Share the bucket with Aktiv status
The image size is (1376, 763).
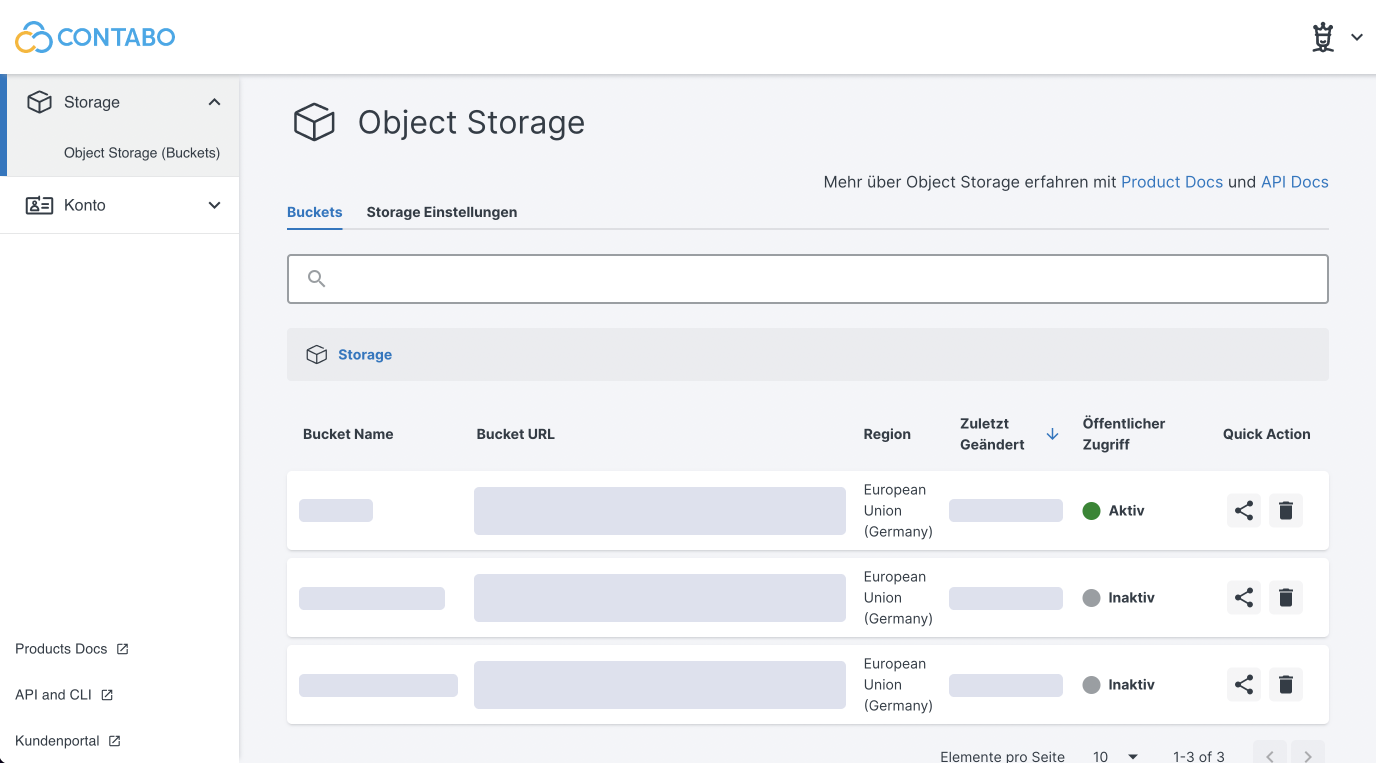(1244, 511)
